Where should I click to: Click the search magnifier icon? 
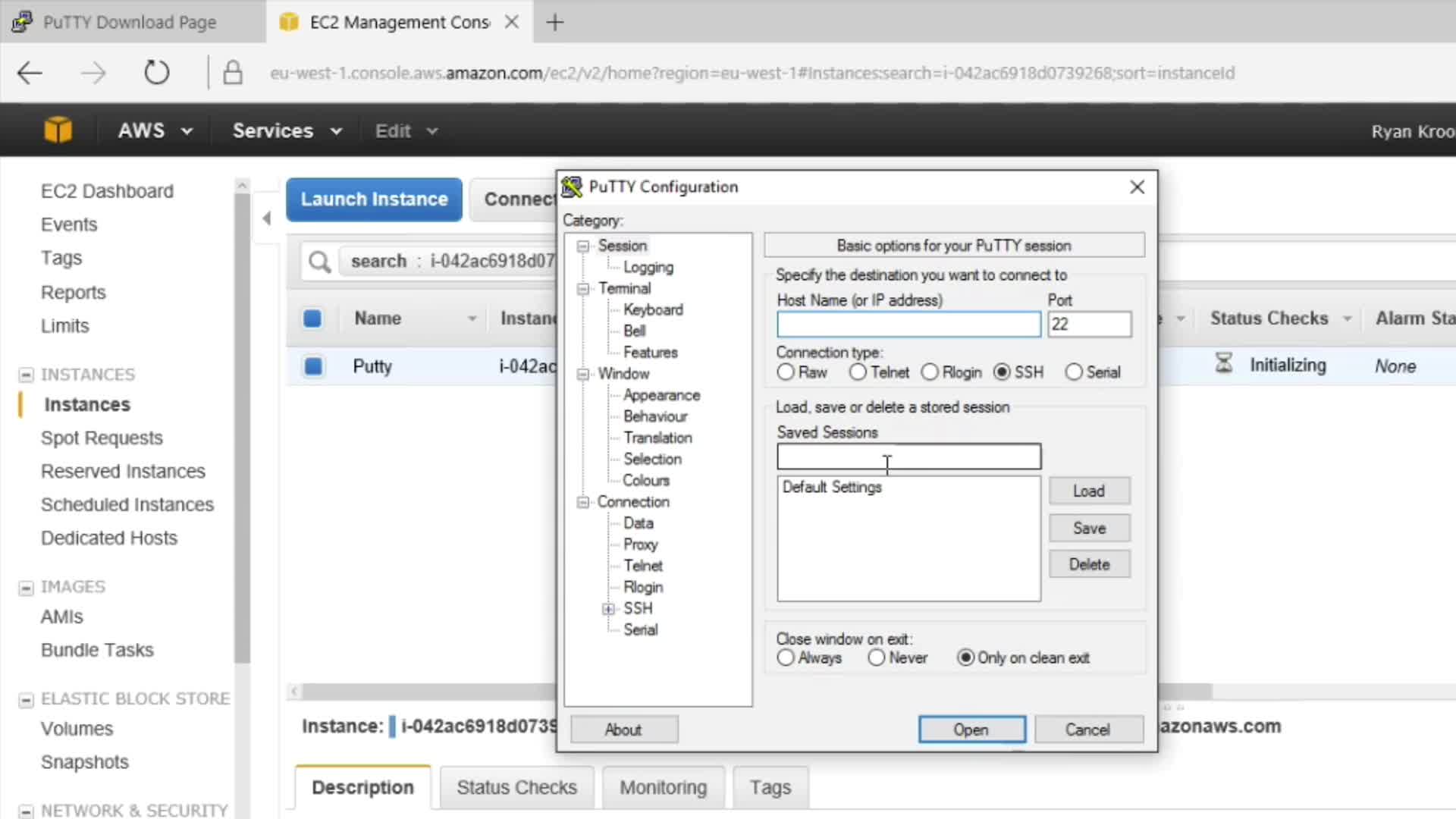pos(319,262)
